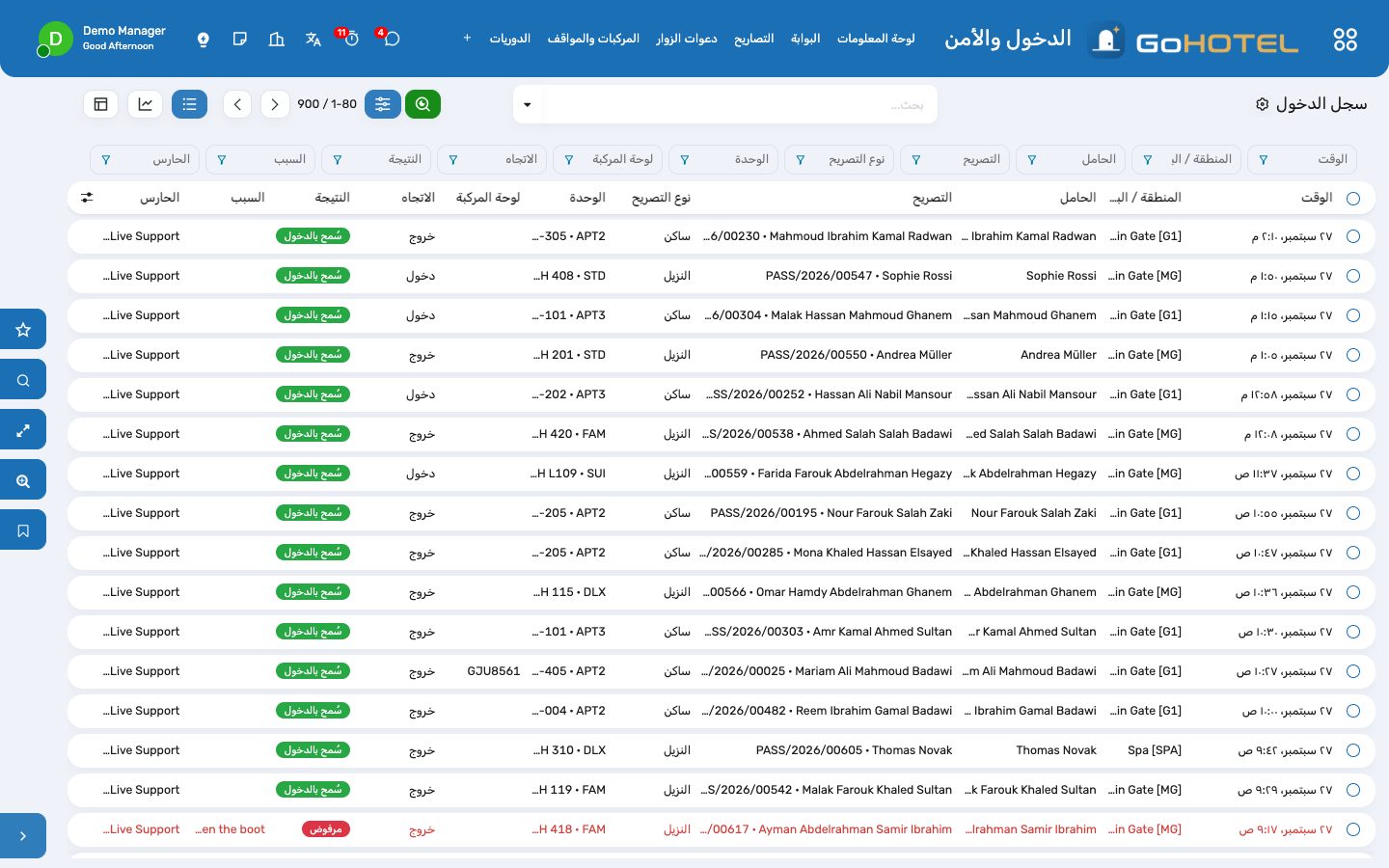Open the نوع التصريح column filter
Screen dimensions: 1389x868
[801, 160]
